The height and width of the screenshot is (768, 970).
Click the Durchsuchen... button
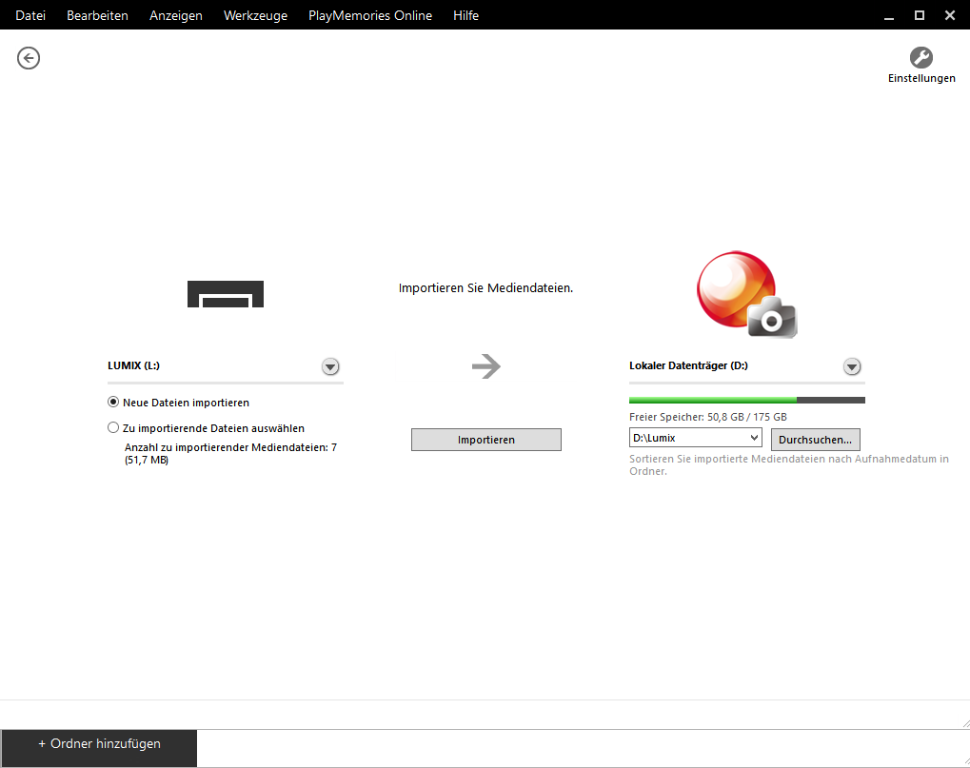click(815, 439)
